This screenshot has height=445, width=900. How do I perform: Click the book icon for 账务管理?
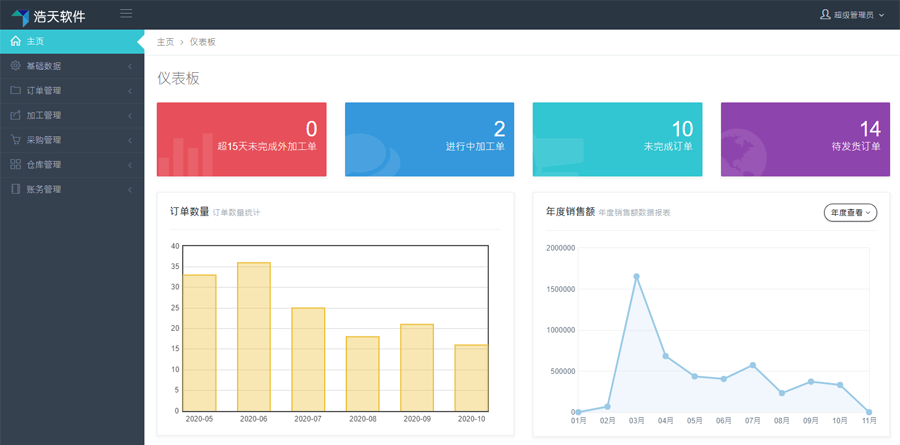pos(15,189)
